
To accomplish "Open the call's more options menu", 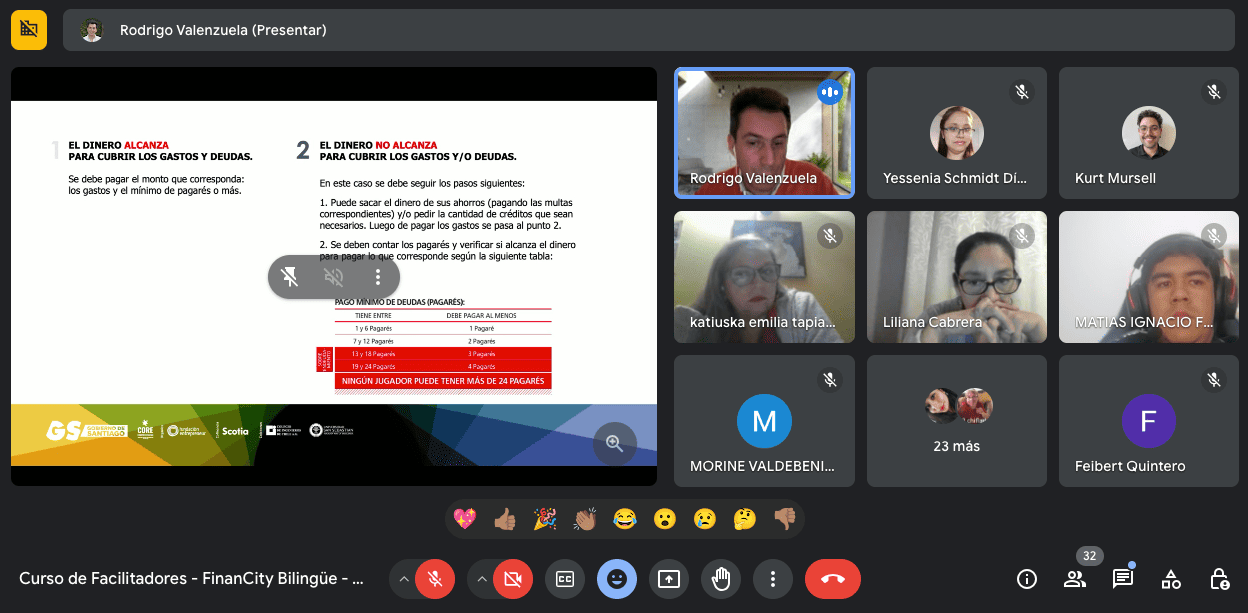I will [773, 579].
